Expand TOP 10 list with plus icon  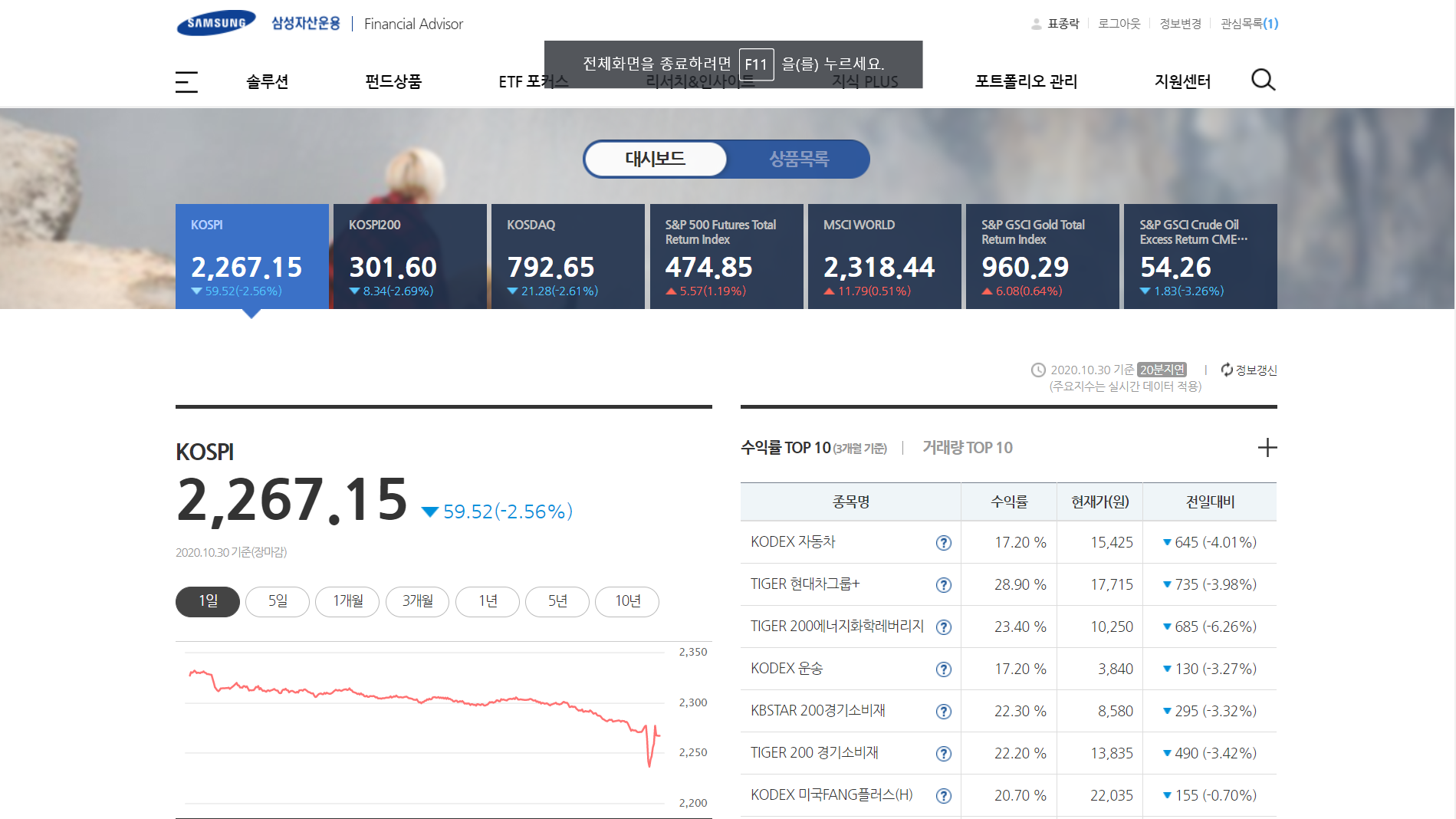pos(1267,447)
